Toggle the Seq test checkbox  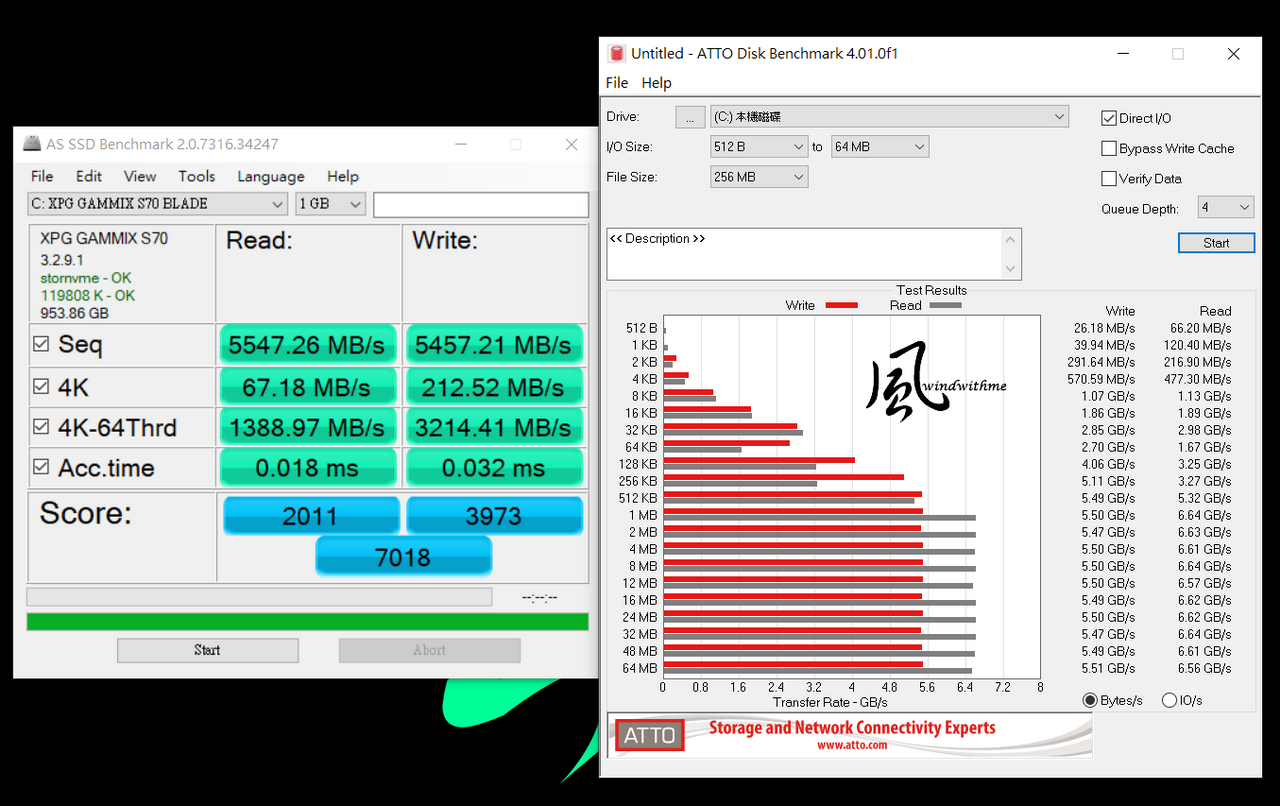coord(41,344)
